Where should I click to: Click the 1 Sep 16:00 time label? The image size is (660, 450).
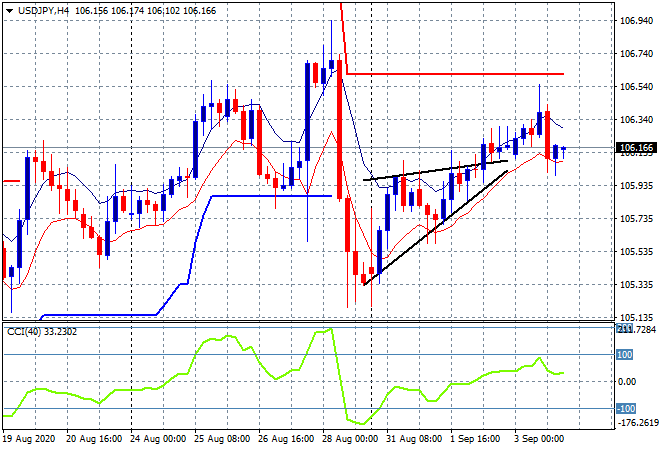click(475, 439)
